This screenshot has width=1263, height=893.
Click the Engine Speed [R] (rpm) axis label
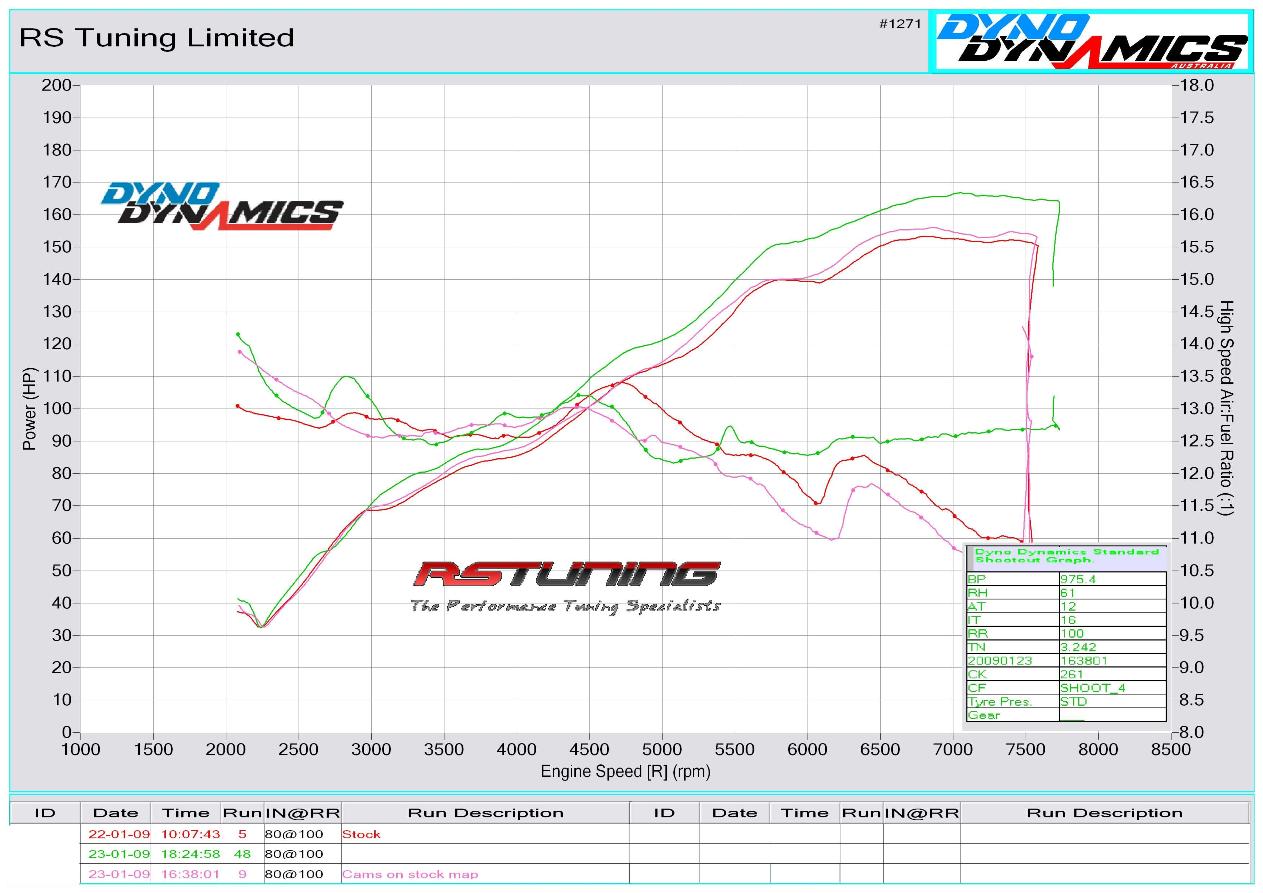click(x=625, y=771)
